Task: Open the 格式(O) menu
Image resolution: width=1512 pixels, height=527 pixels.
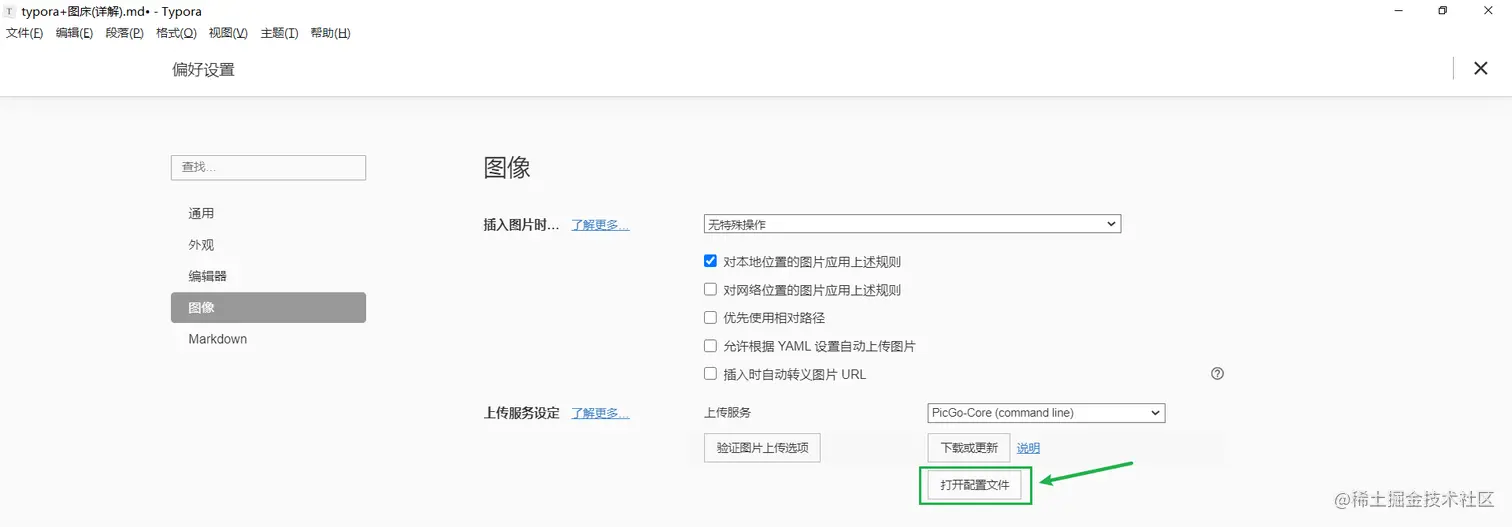Action: click(x=176, y=33)
